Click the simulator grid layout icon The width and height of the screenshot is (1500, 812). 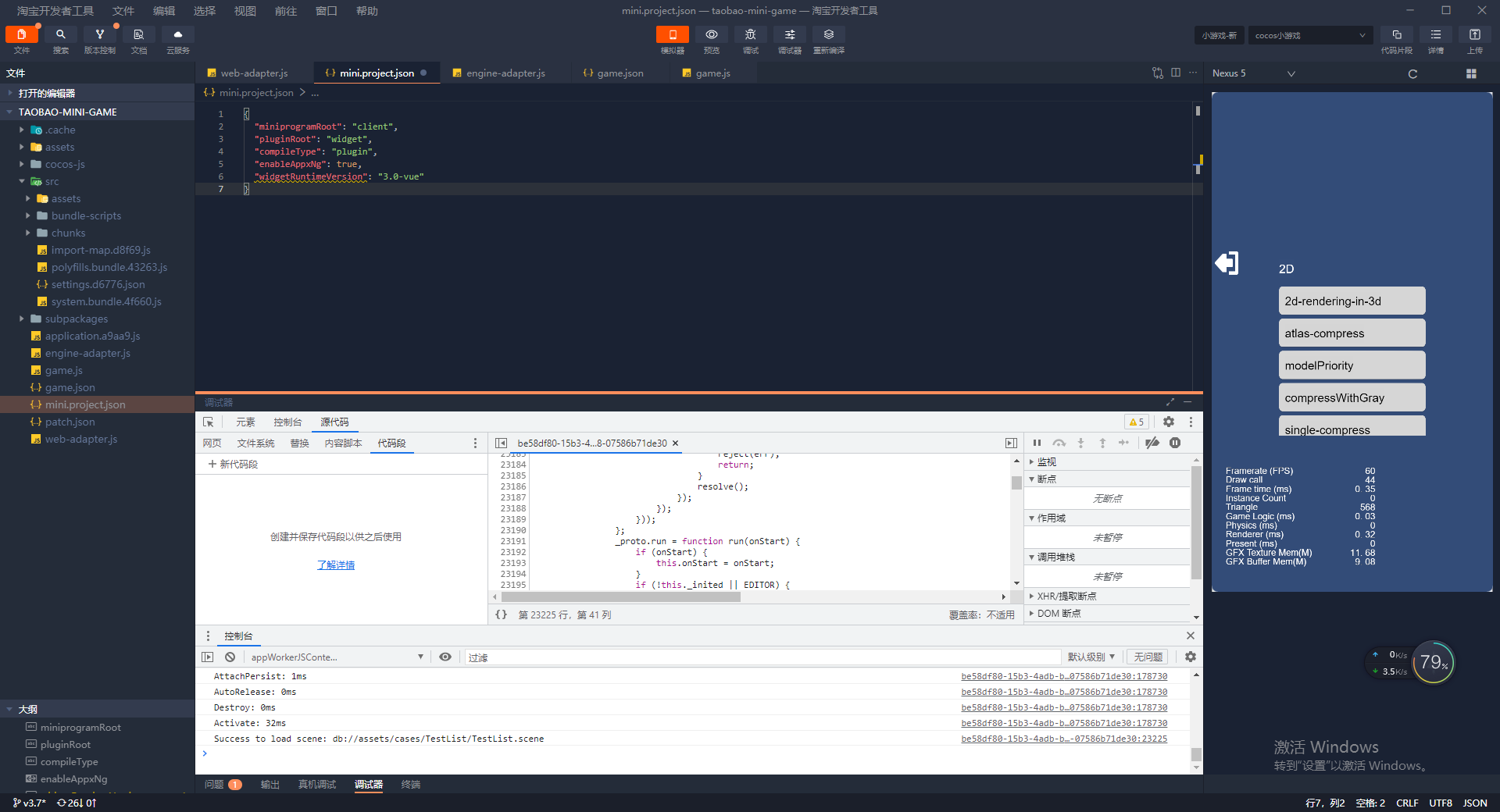(1471, 73)
